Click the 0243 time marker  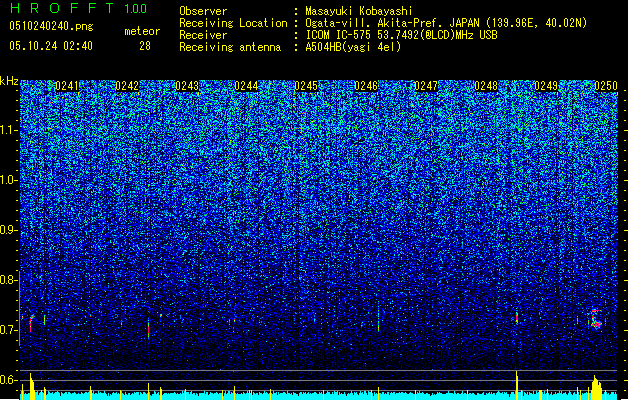tap(187, 86)
